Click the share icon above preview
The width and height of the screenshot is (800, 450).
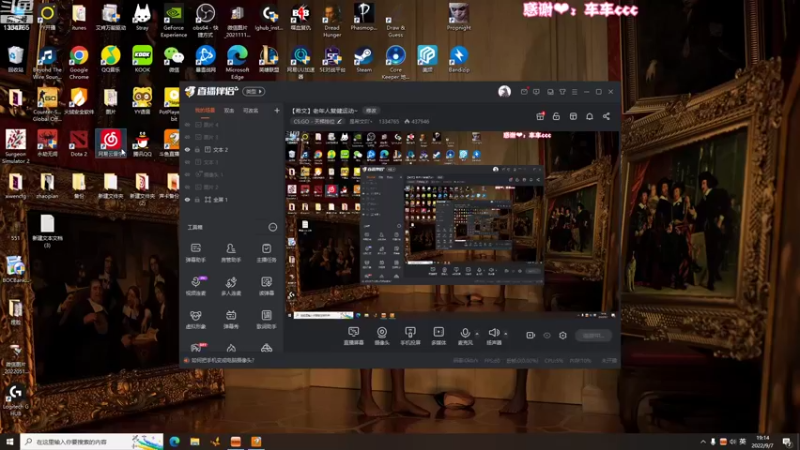tap(606, 116)
